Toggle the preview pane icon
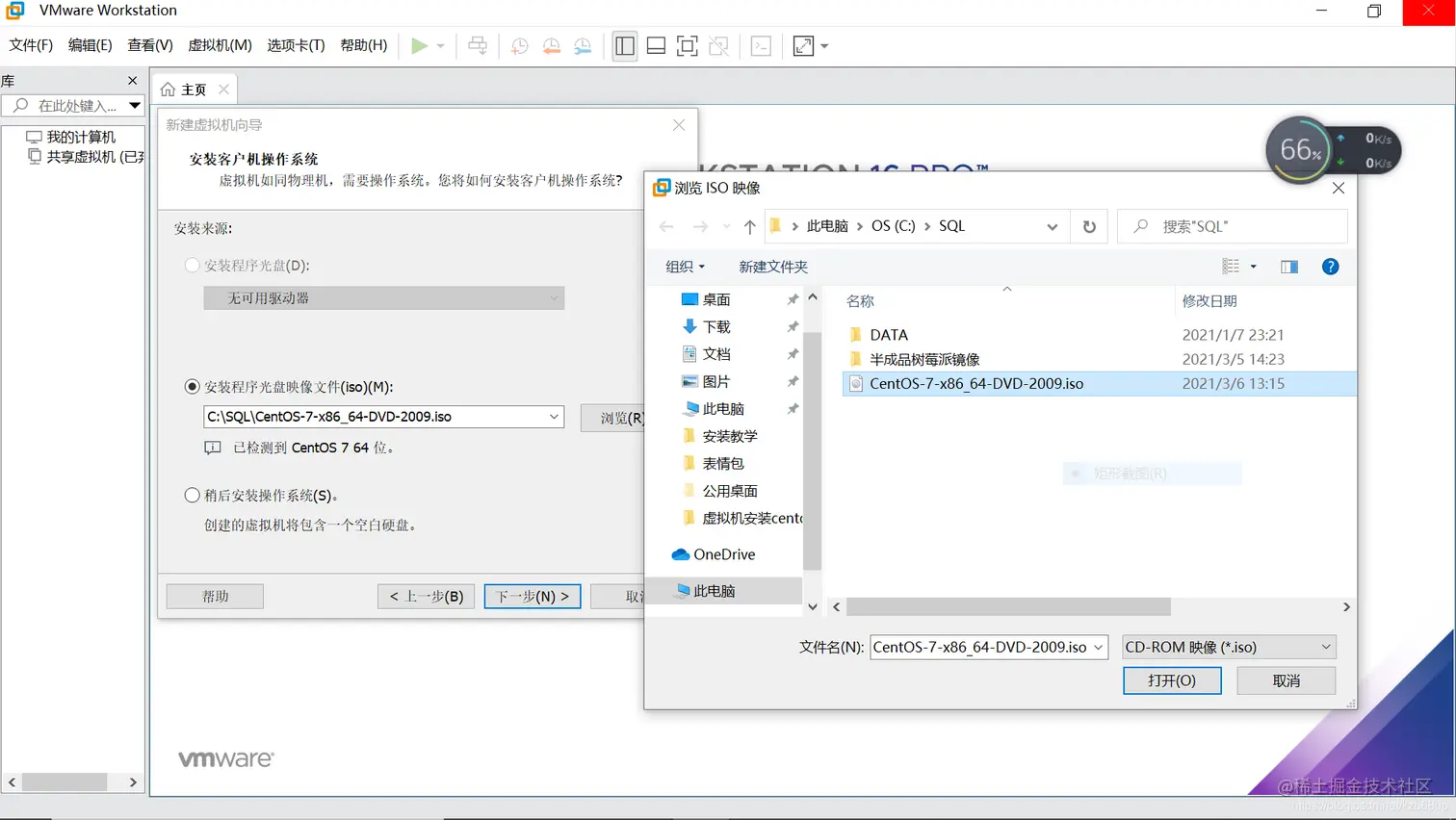 point(1289,267)
